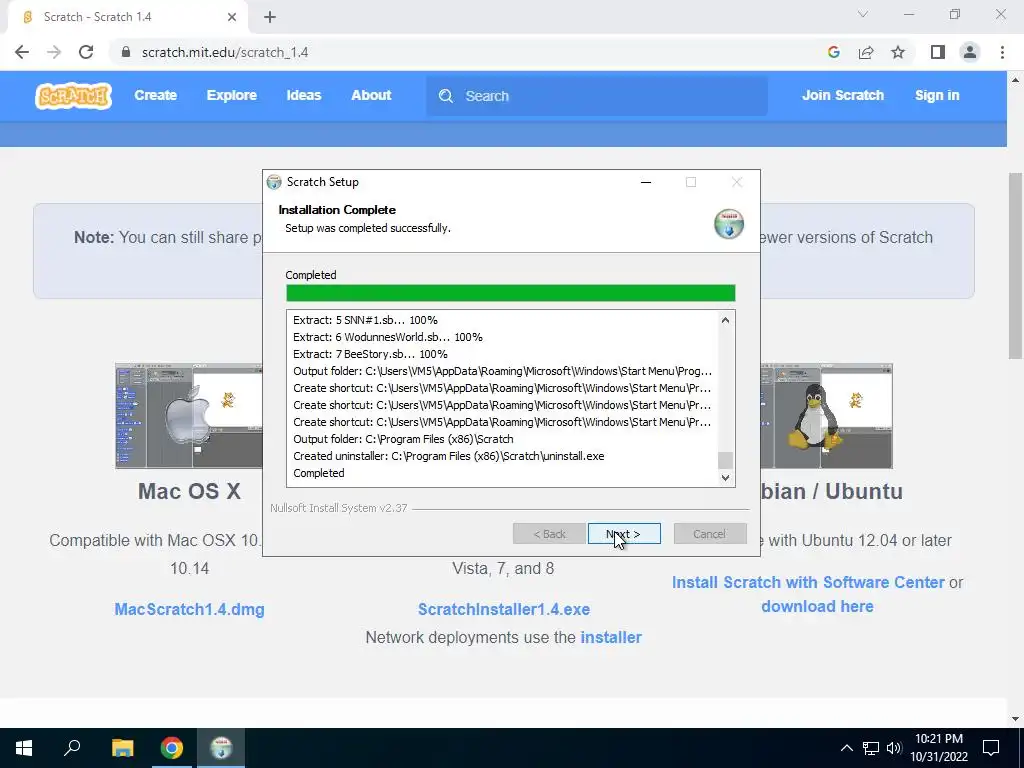Click the web page vertical scrollbar thumb

(x=1015, y=266)
